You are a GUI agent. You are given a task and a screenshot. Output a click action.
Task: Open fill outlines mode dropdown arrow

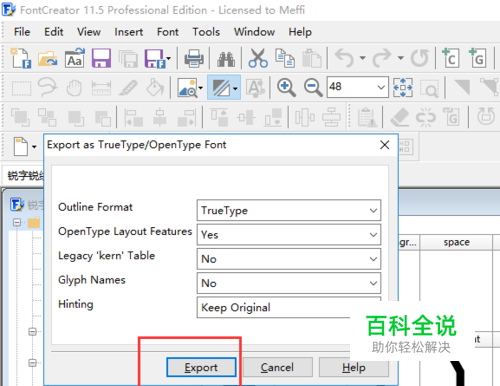click(235, 88)
